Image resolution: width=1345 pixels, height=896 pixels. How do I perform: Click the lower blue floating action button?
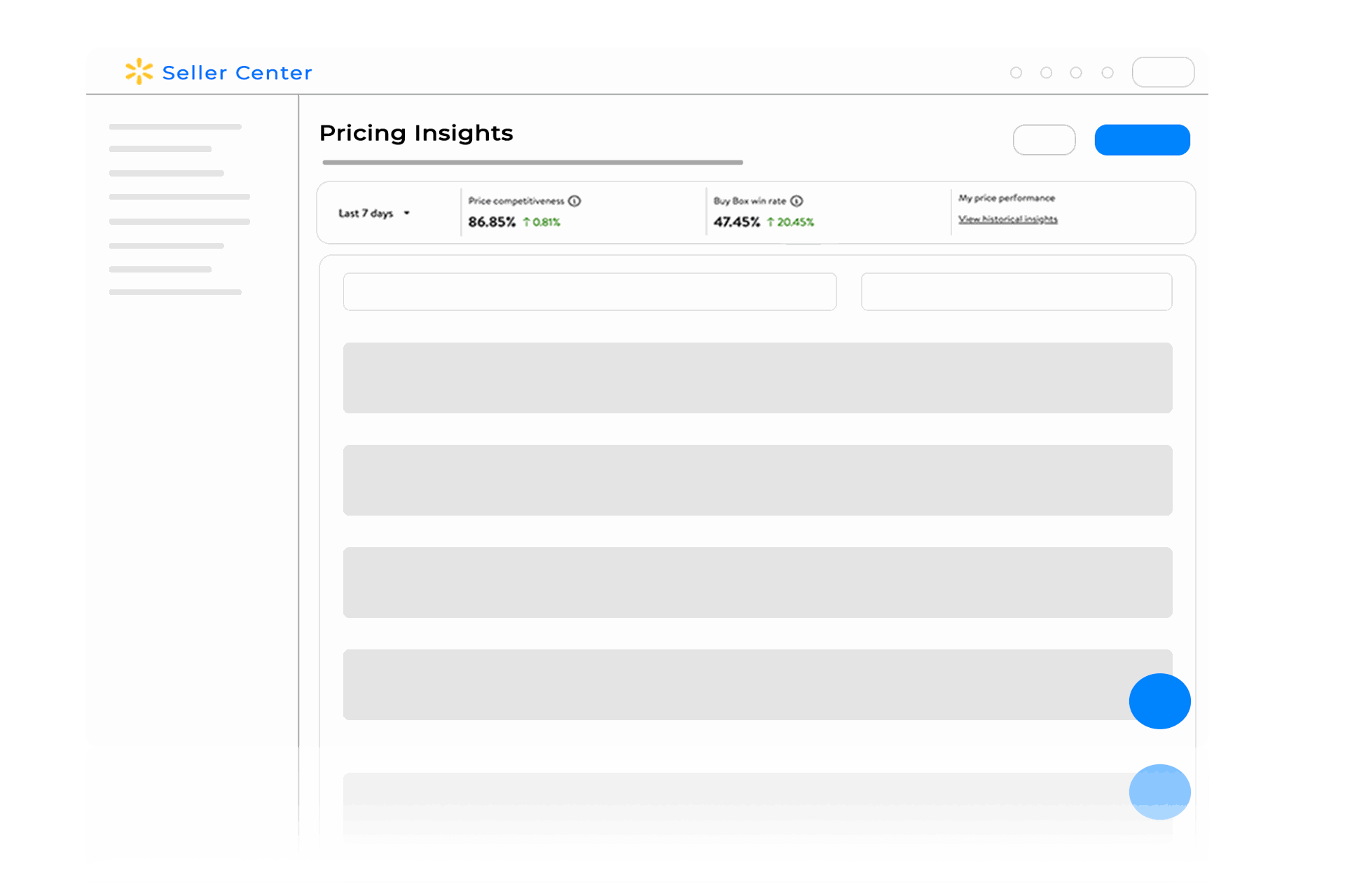(1159, 792)
